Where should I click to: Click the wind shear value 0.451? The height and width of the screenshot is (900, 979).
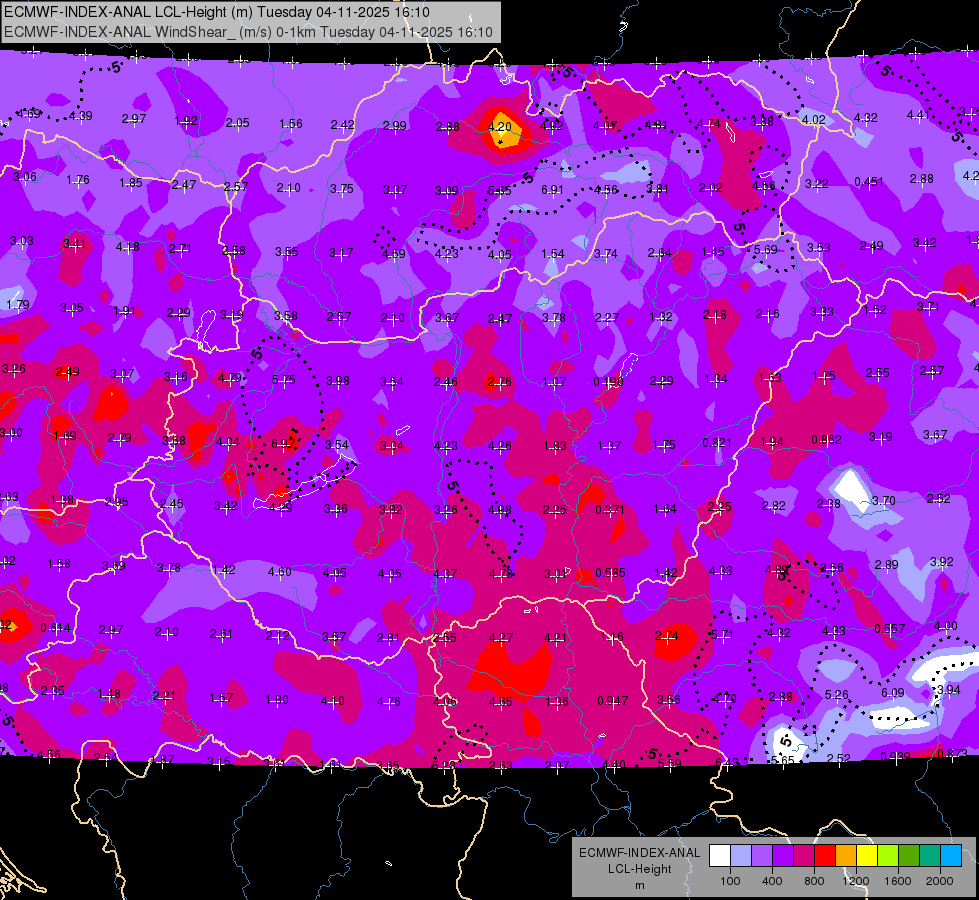(869, 182)
